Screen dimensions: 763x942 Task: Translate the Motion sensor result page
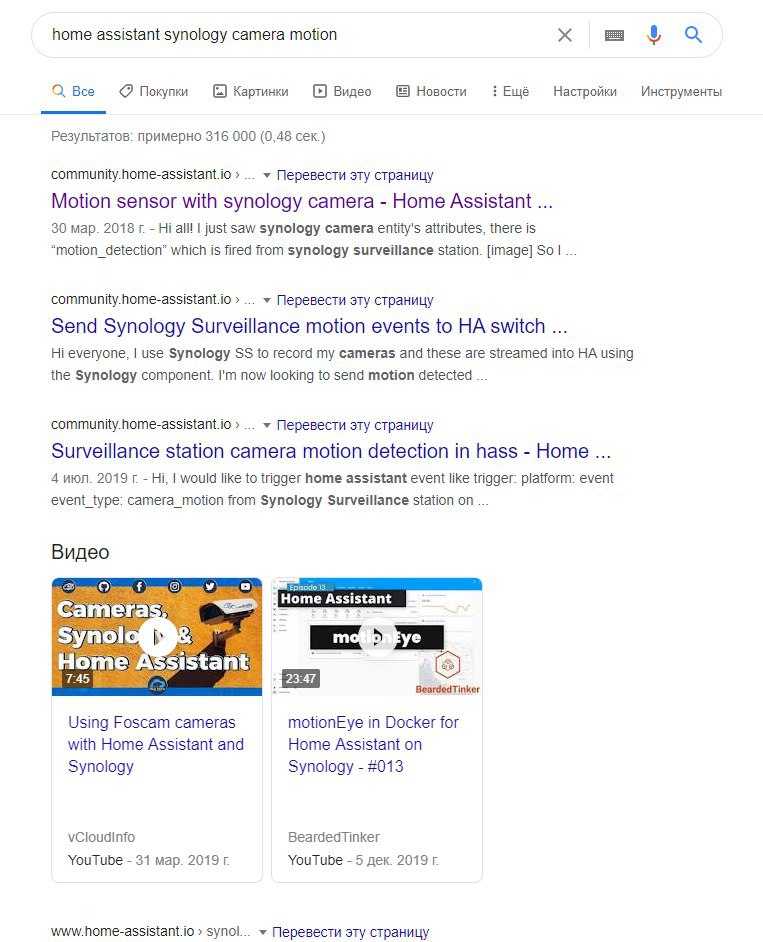(354, 175)
